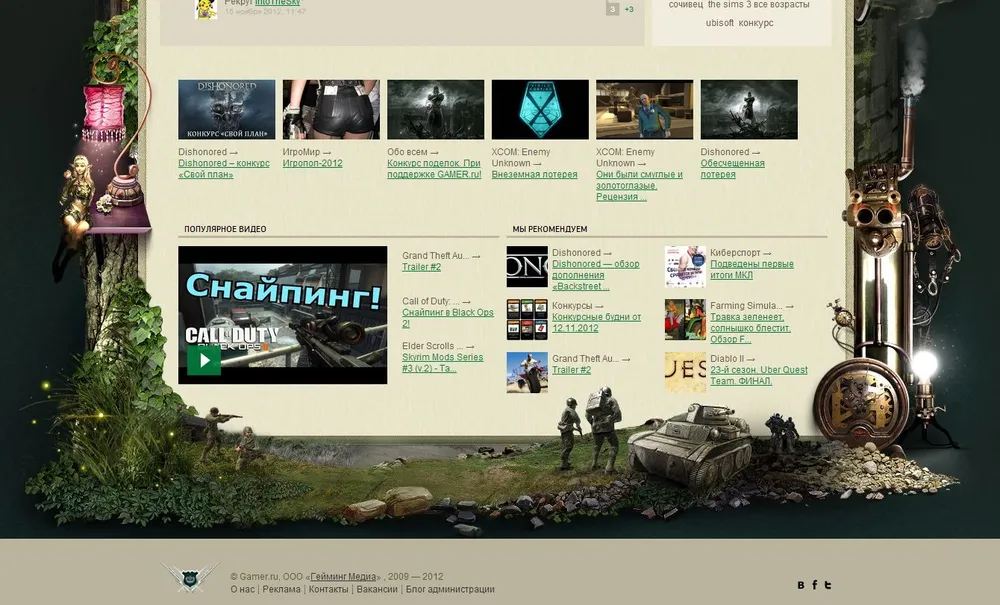Select the ubisoft tag

[719, 23]
